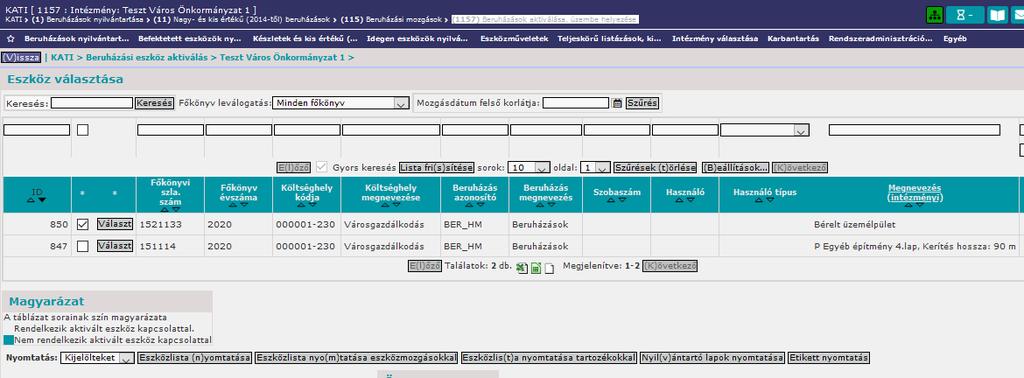Sort Főkönyv évszáma descending

tap(244, 204)
